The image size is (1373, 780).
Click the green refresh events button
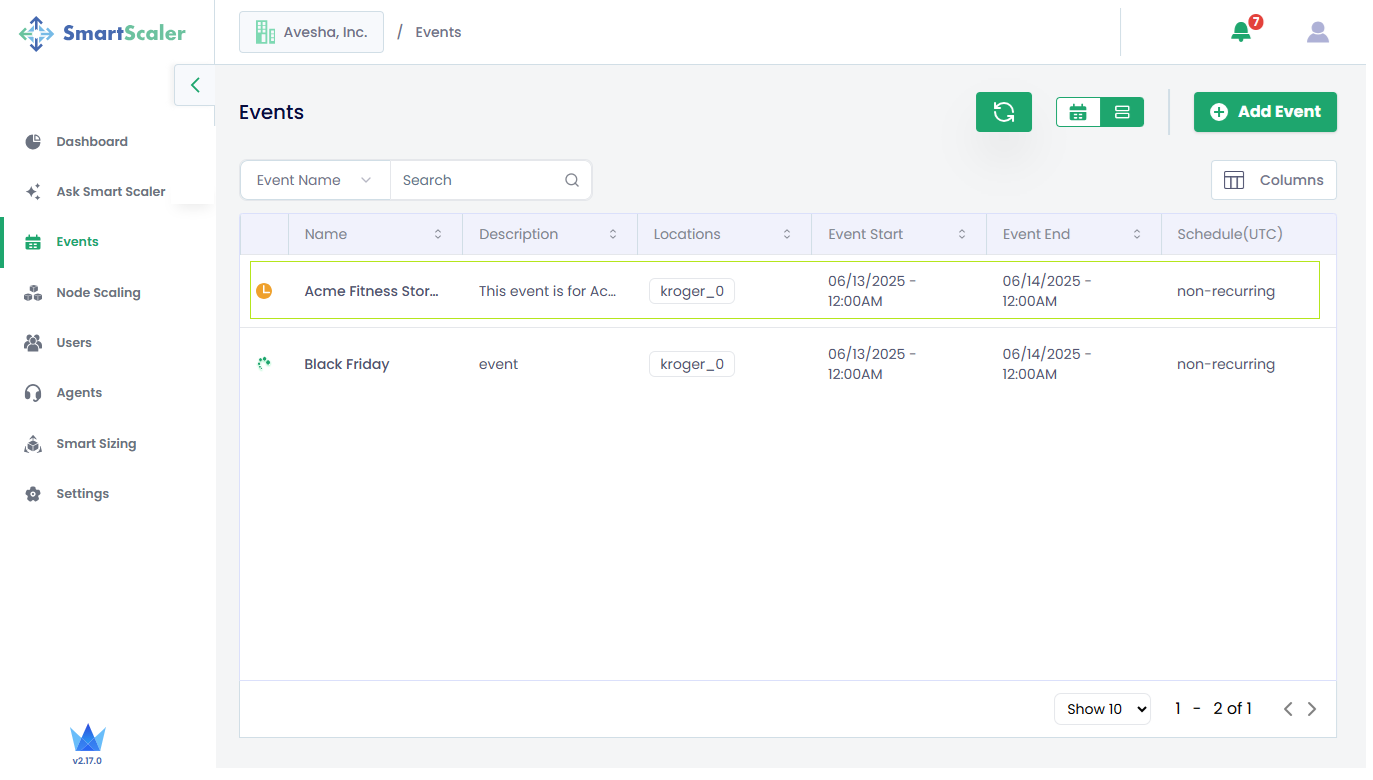[1003, 112]
